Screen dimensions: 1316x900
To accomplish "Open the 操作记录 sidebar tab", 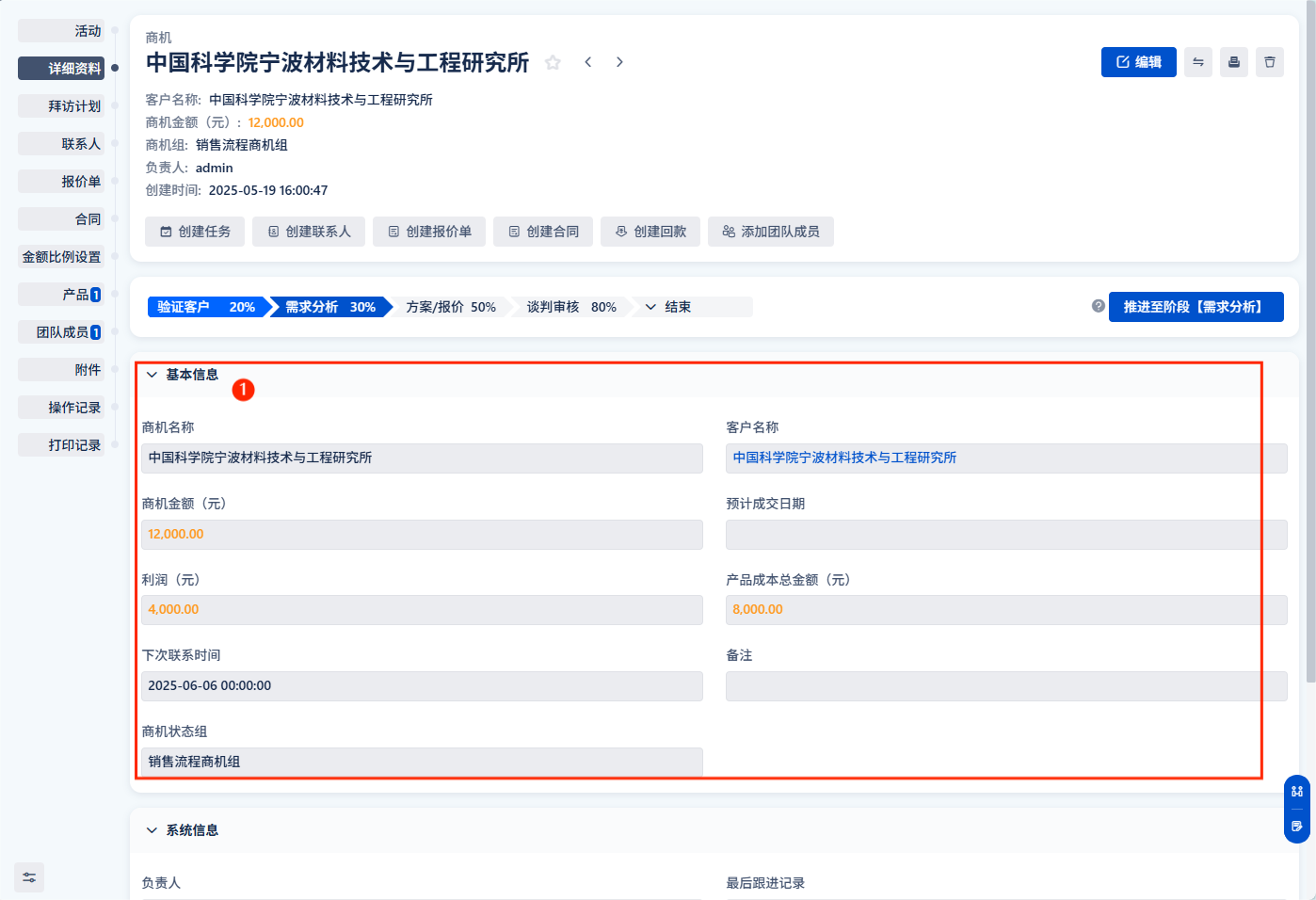I will 61,408.
